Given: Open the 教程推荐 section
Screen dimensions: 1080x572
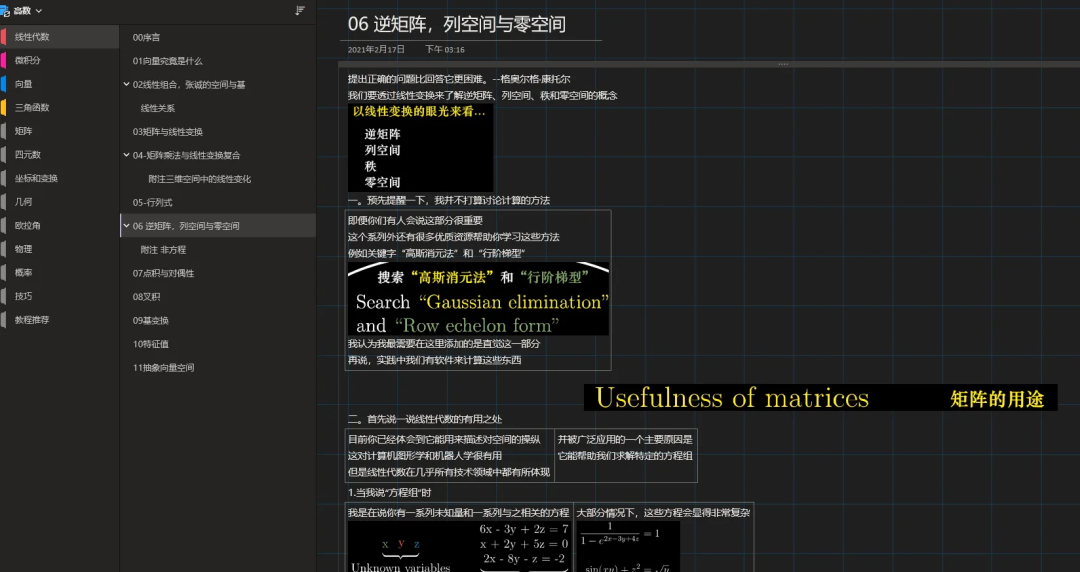Looking at the screenshot, I should [x=60, y=320].
